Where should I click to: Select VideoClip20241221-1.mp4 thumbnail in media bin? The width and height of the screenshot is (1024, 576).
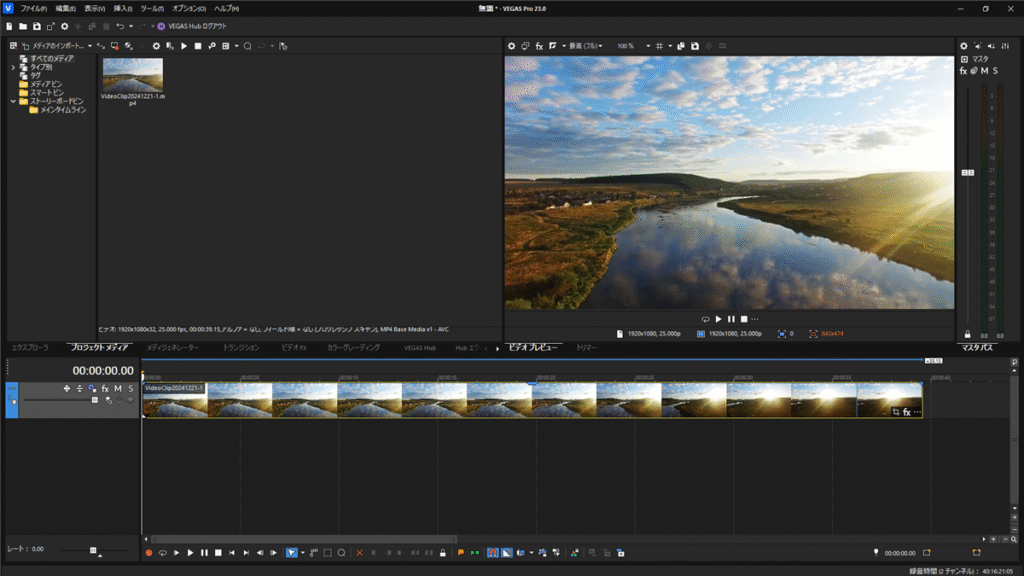coord(132,75)
